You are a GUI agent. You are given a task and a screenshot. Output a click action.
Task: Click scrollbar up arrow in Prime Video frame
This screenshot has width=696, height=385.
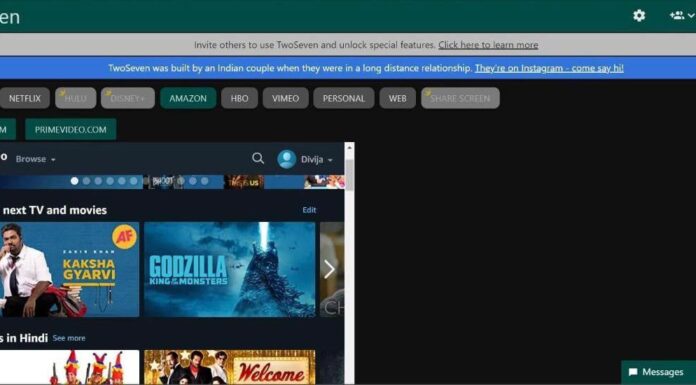(x=349, y=148)
